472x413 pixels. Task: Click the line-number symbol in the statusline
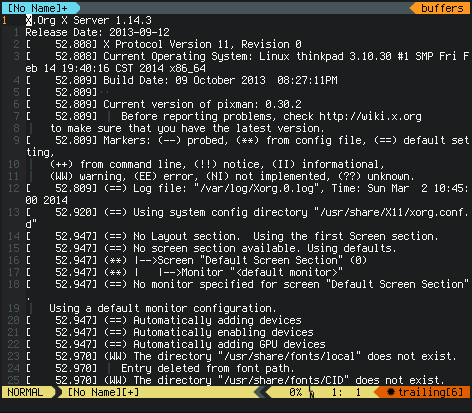click(312, 393)
